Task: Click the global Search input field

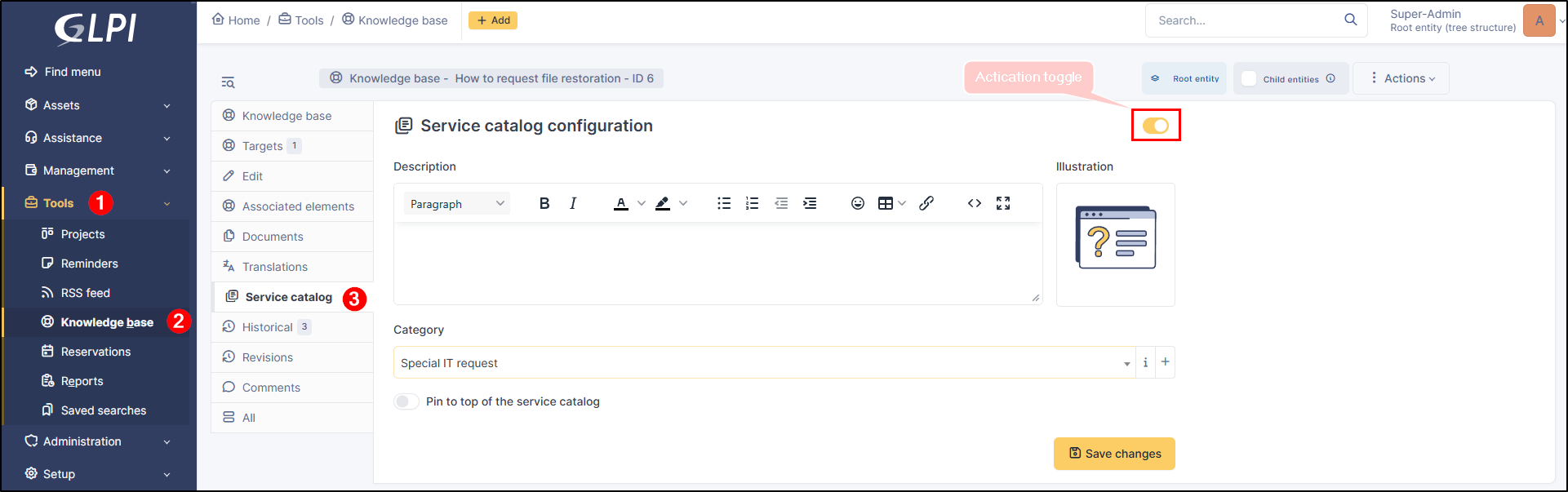Action: [x=1245, y=20]
